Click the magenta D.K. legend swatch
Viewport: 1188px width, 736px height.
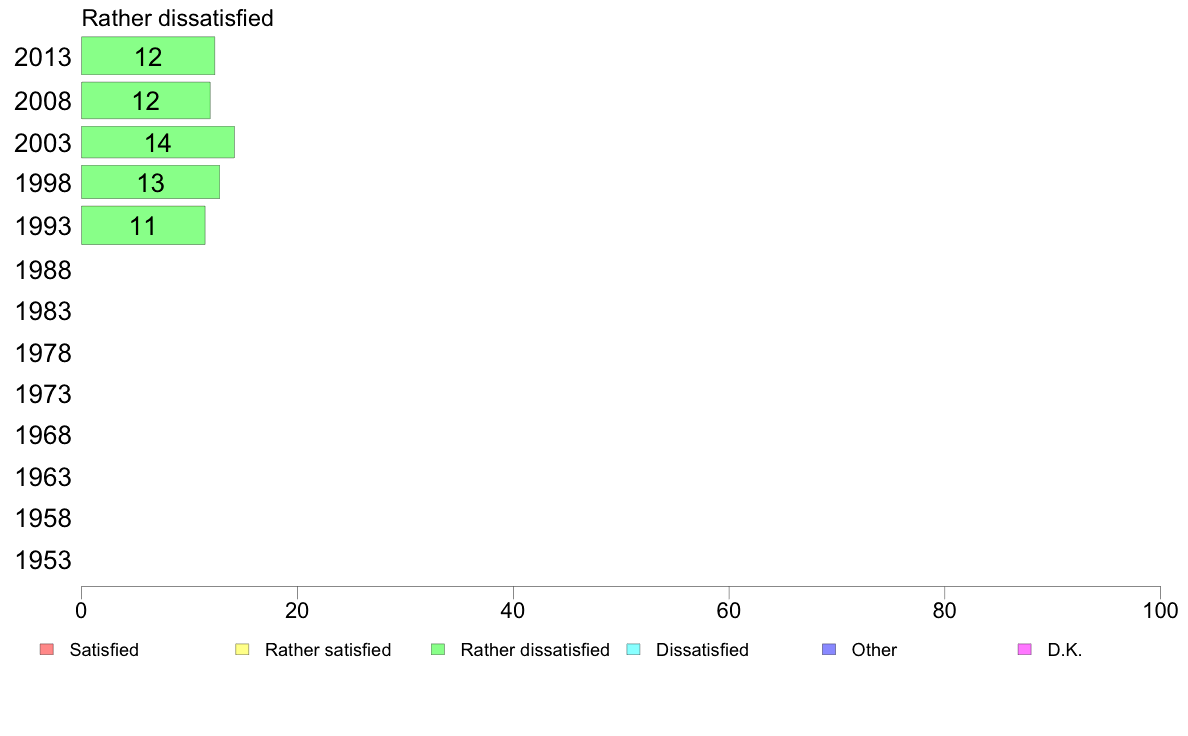tap(1024, 650)
